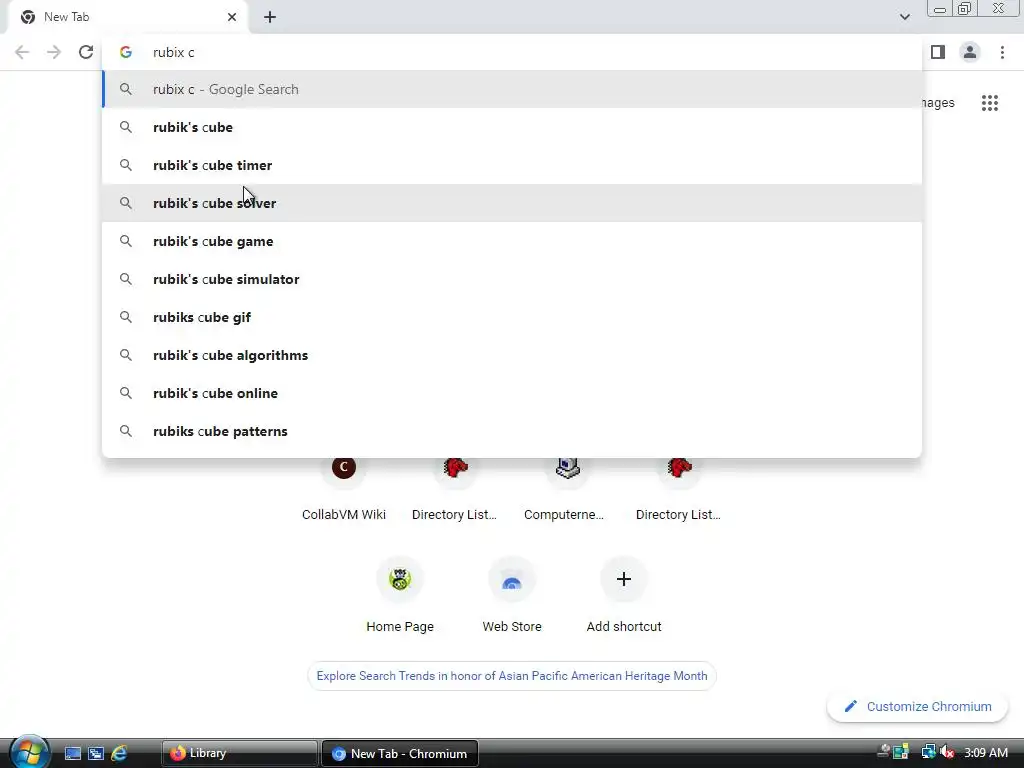This screenshot has width=1024, height=768.
Task: Go forward with the forward arrow
Action: click(x=54, y=52)
